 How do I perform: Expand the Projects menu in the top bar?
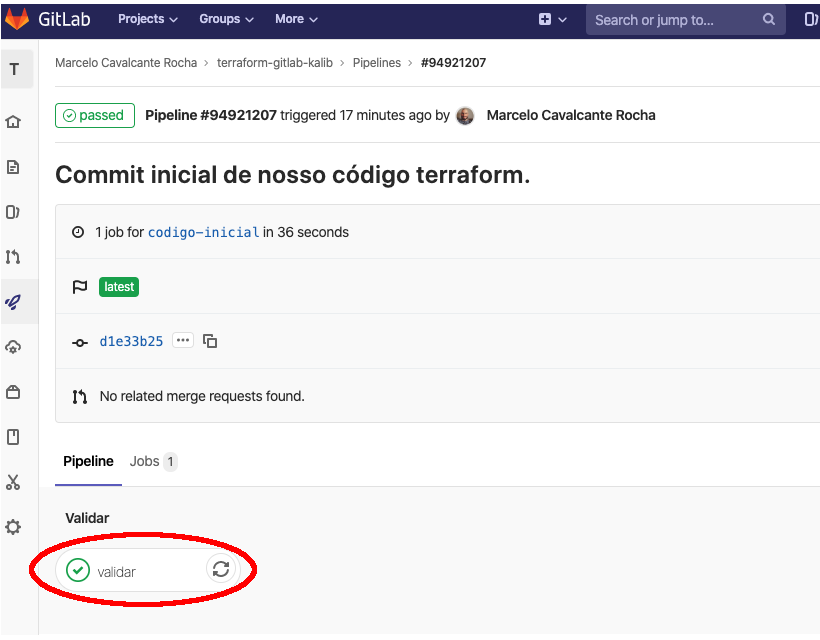click(x=146, y=18)
